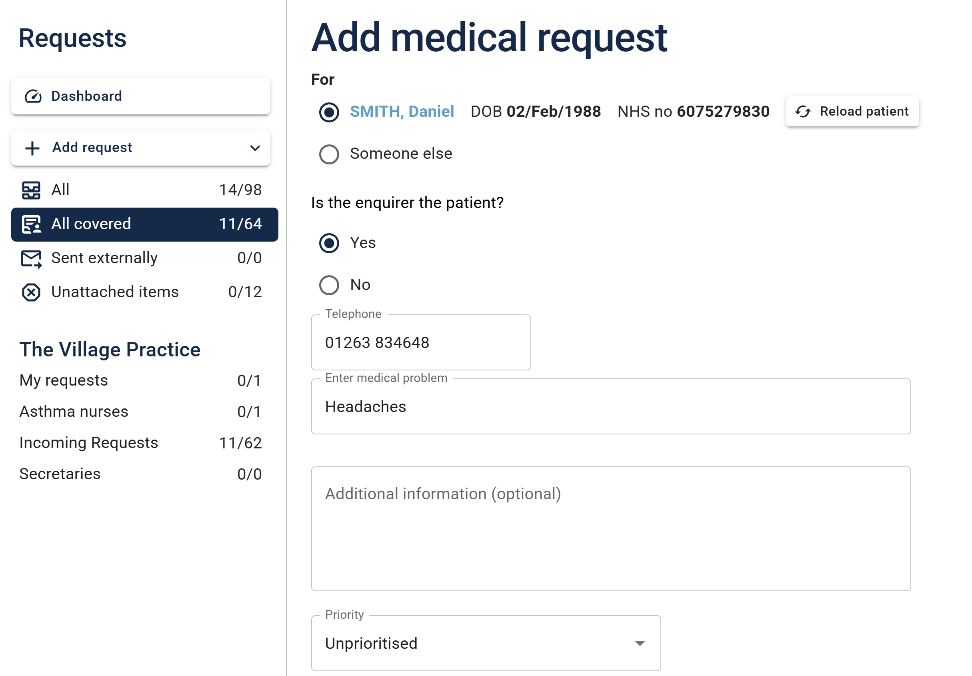Viewport: 972px width, 676px height.
Task: Click the 0/1 count beside My requests
Action: point(249,380)
